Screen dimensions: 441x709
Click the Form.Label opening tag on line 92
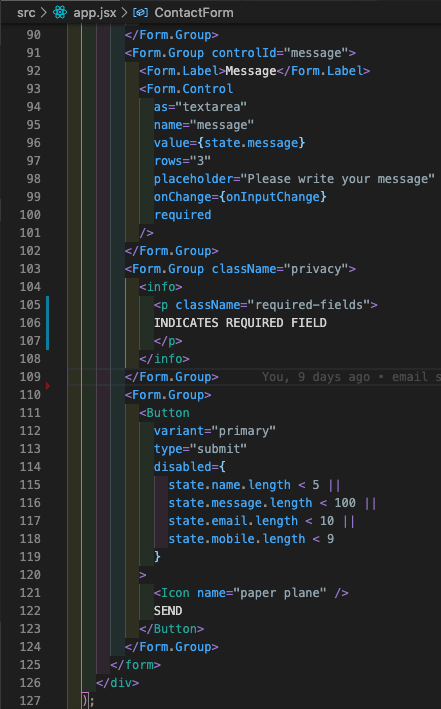(x=182, y=71)
